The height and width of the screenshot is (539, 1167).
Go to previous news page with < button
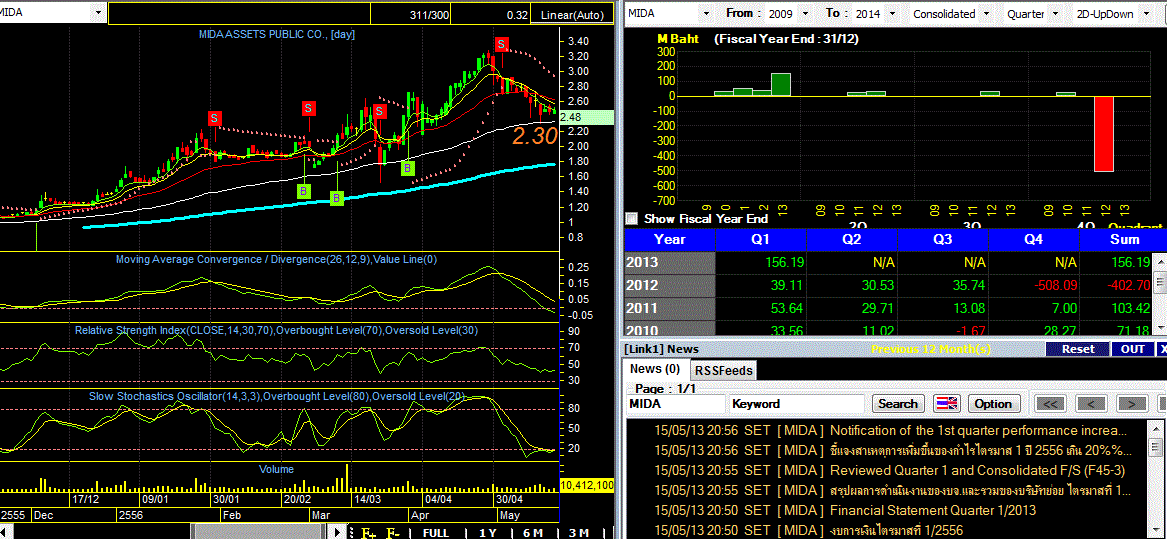click(1090, 404)
